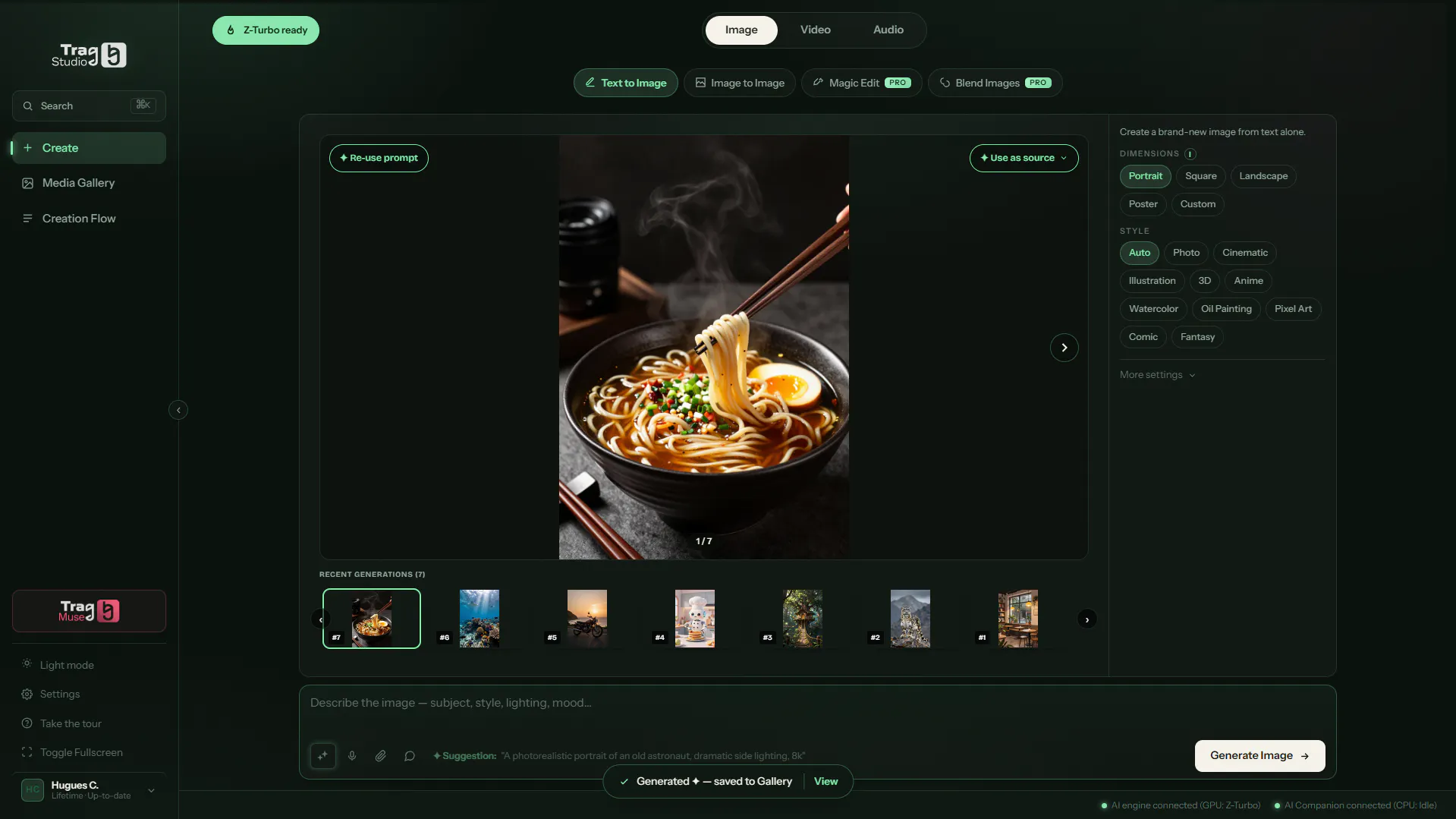Click the dimensions info icon
The image size is (1456, 819).
point(1190,154)
